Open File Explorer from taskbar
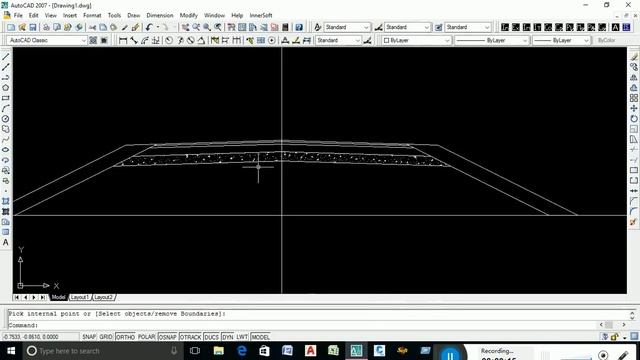Viewport: 640px width, 360px height. 218,351
